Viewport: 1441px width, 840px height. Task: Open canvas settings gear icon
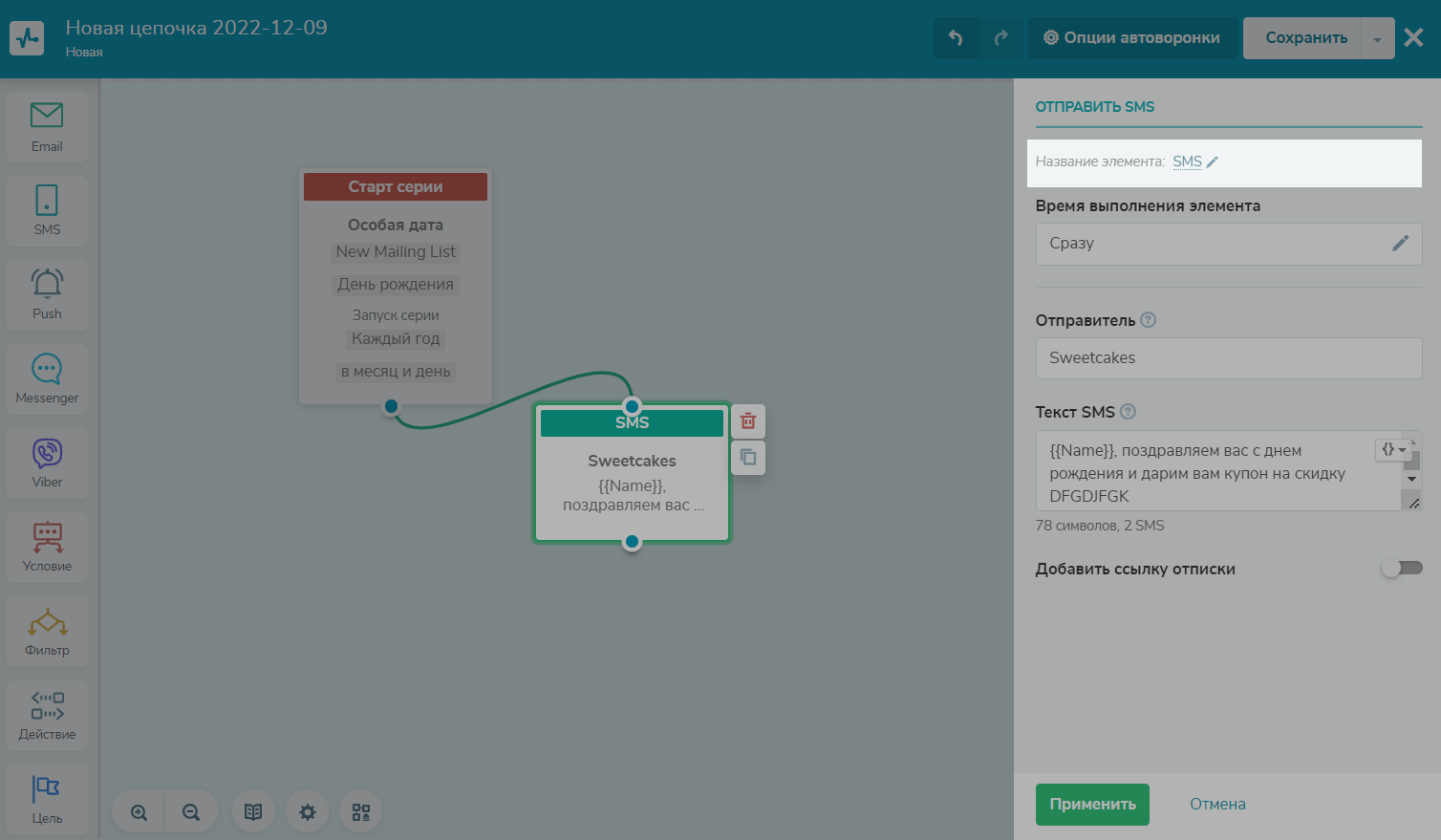pyautogui.click(x=307, y=812)
